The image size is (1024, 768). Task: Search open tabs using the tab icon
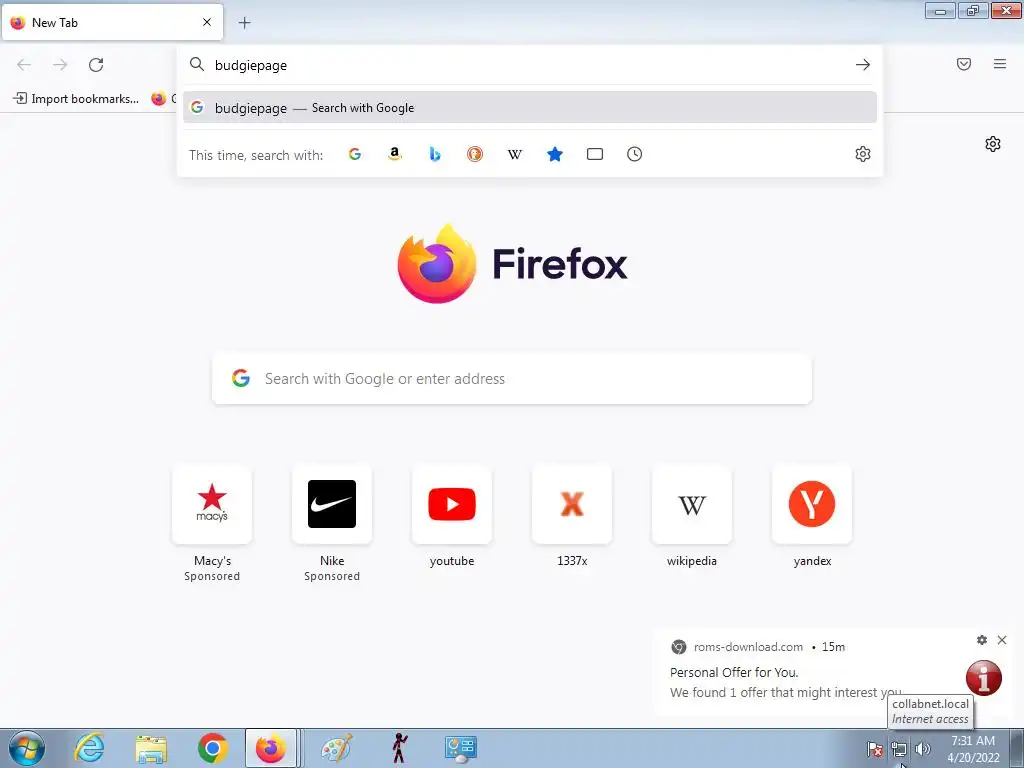[594, 154]
